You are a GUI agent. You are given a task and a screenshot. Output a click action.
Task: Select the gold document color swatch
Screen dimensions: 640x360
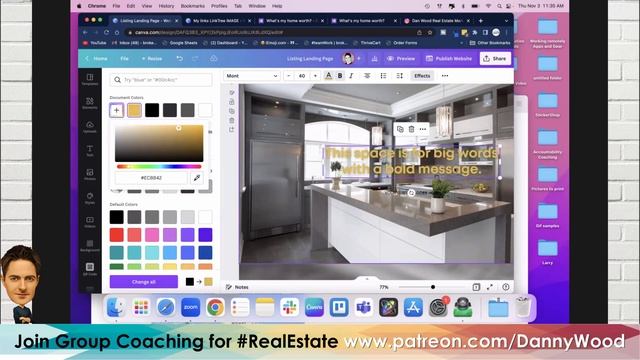click(x=134, y=110)
